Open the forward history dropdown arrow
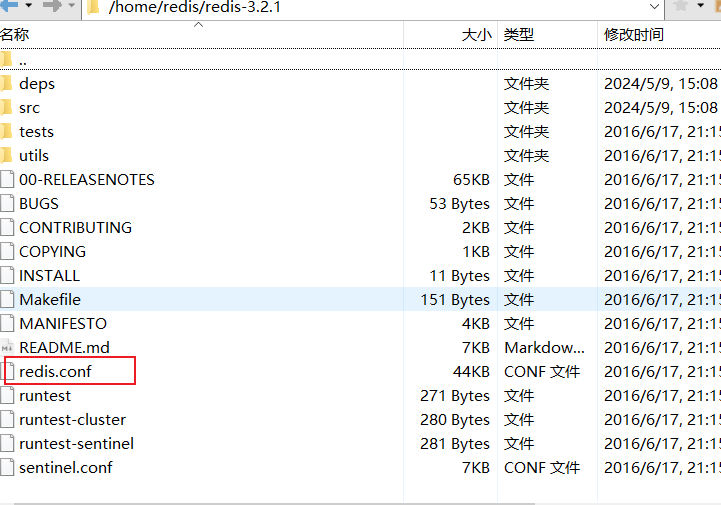Screen dimensions: 721x505 click(x=71, y=7)
